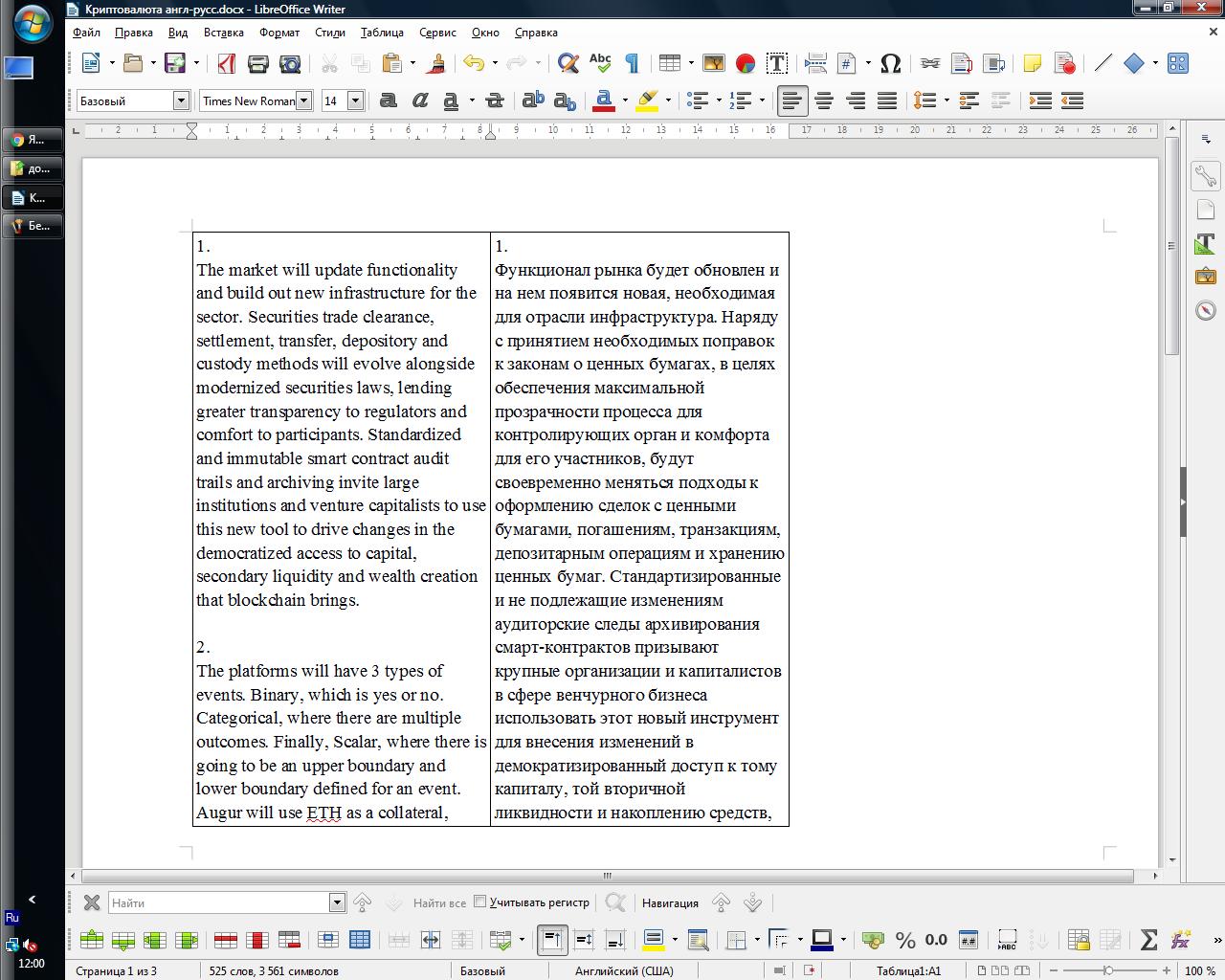
Task: Close the Find toolbar
Action: click(92, 902)
